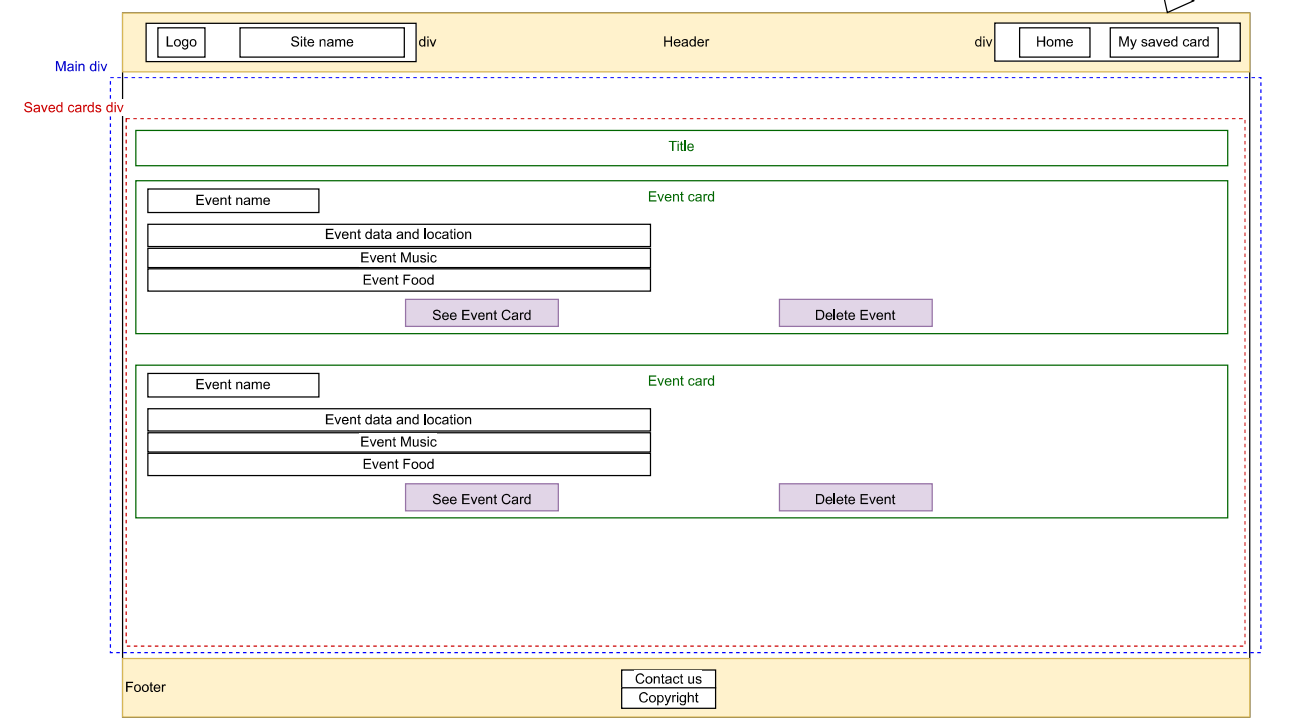This screenshot has width=1307, height=722.
Task: Click Event Food in the second card
Action: pyautogui.click(x=399, y=464)
